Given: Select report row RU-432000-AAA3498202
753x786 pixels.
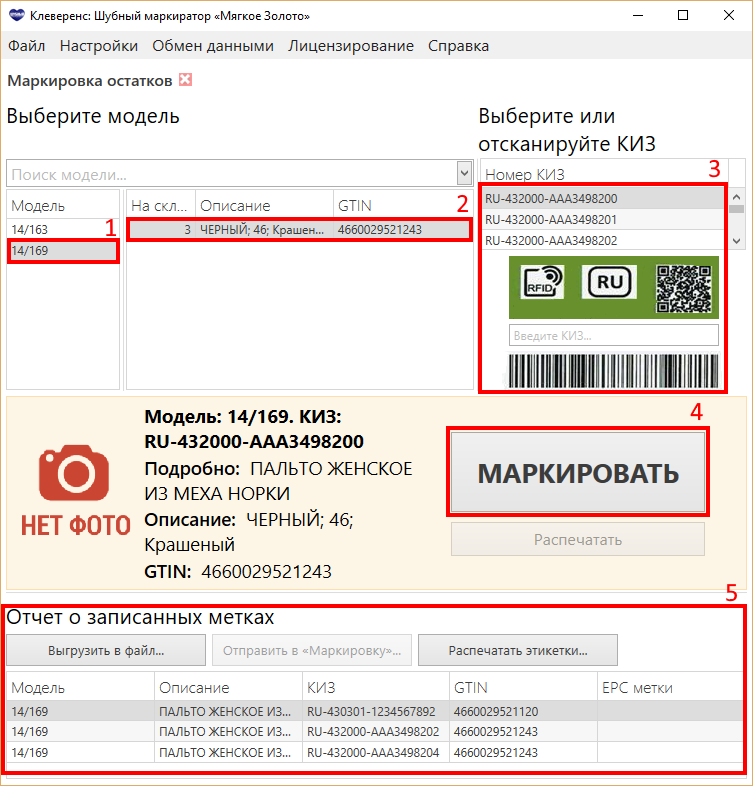Looking at the screenshot, I should [374, 732].
